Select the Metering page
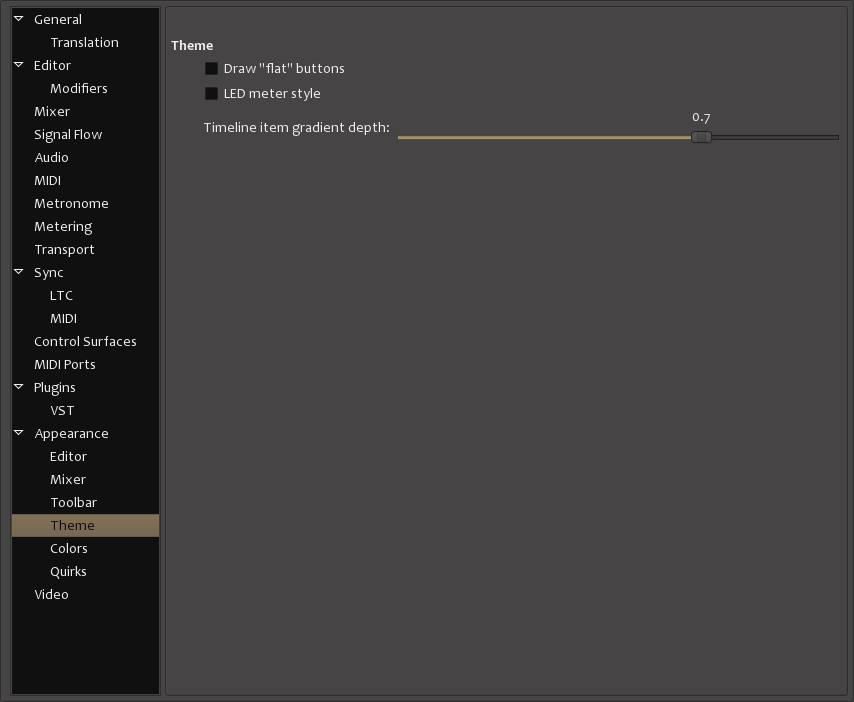Viewport: 854px width, 702px height. pyautogui.click(x=63, y=226)
